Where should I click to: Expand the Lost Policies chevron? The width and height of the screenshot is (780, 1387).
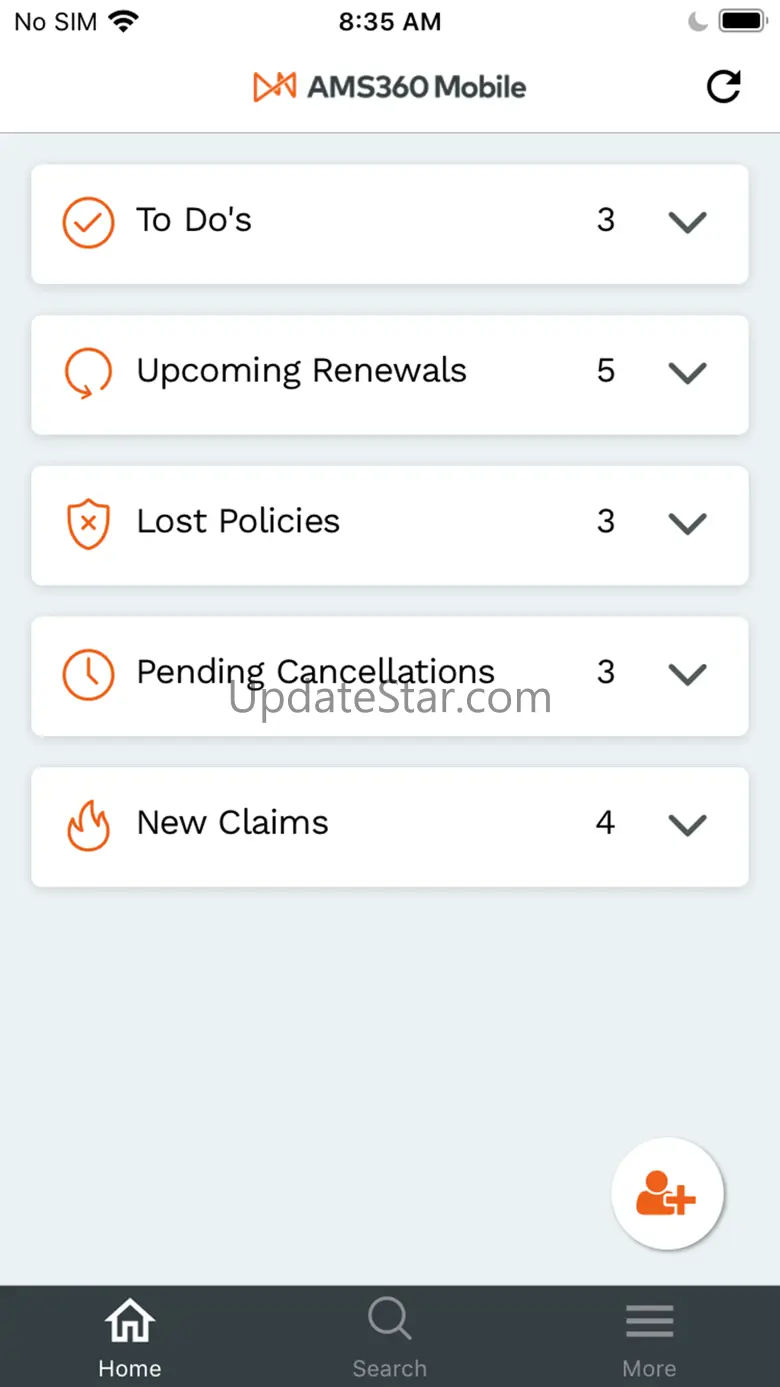pyautogui.click(x=687, y=523)
